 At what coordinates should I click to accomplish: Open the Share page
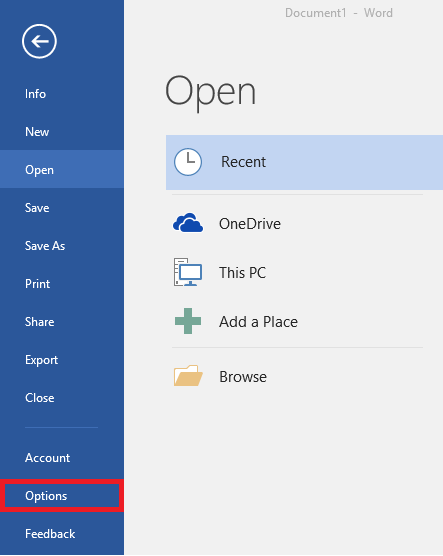coord(62,322)
